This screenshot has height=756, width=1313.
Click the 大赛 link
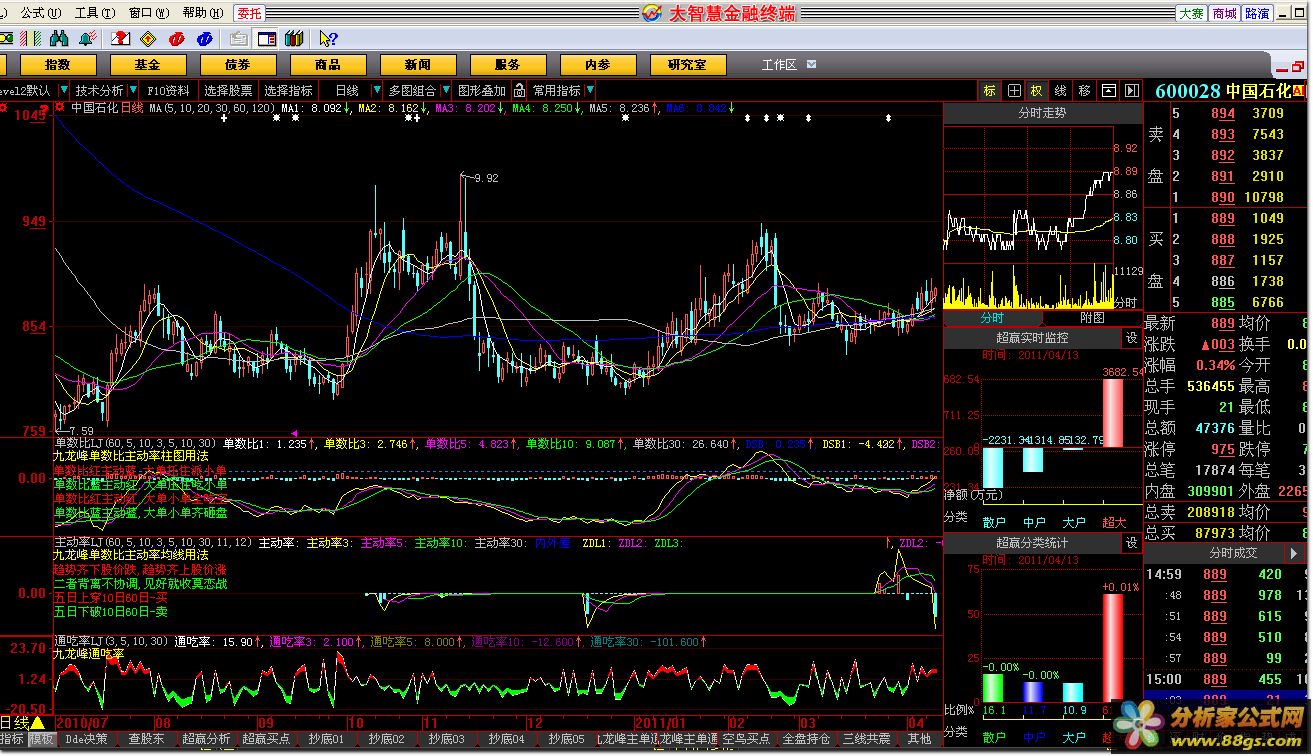pyautogui.click(x=1191, y=13)
